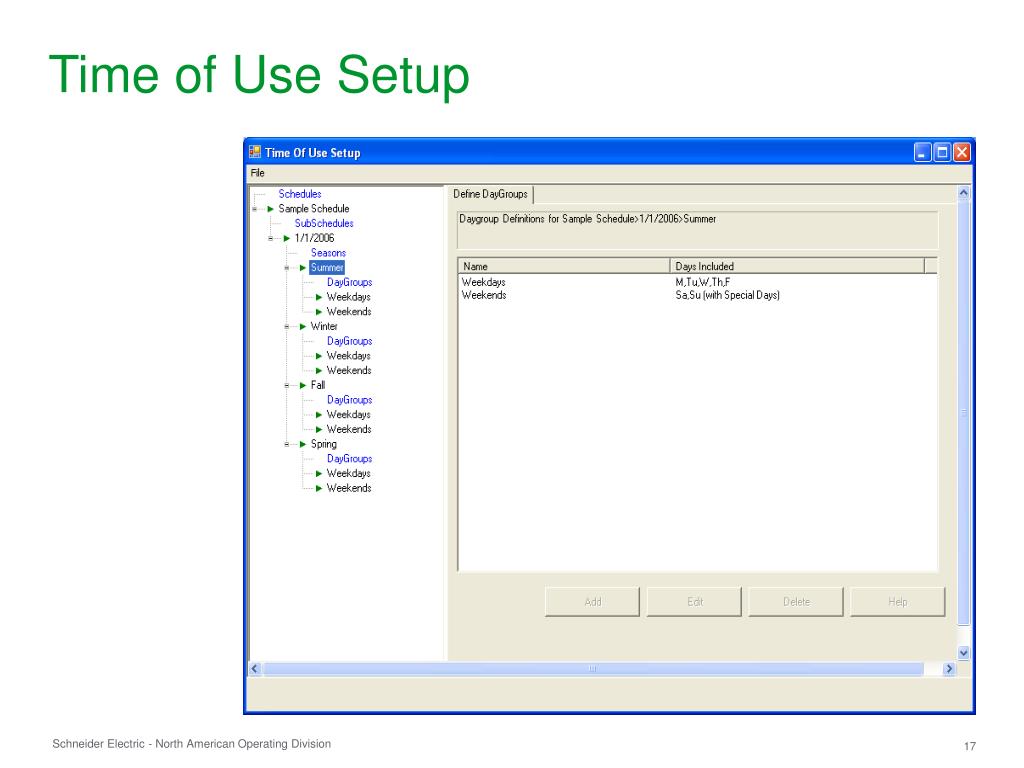Click the M,Tu,W,Th,F days cell
This screenshot has height=768, width=1024.
(703, 282)
